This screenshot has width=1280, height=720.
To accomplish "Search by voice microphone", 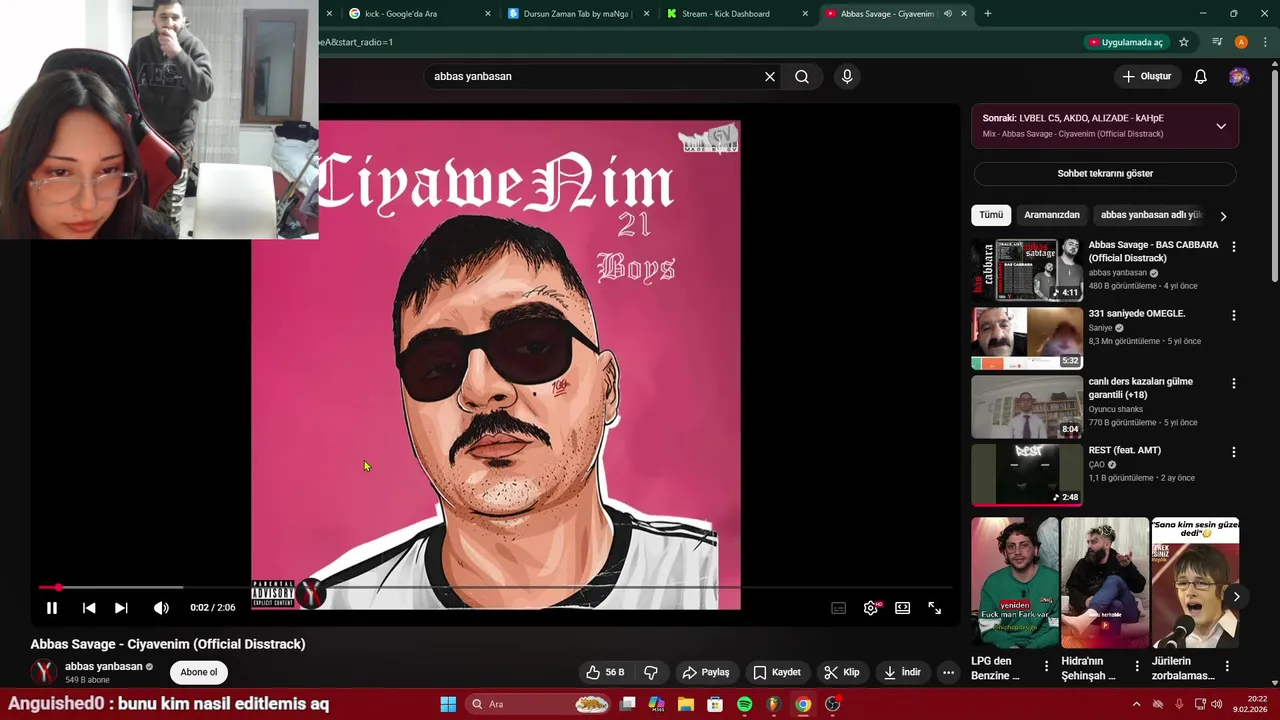I will (847, 77).
